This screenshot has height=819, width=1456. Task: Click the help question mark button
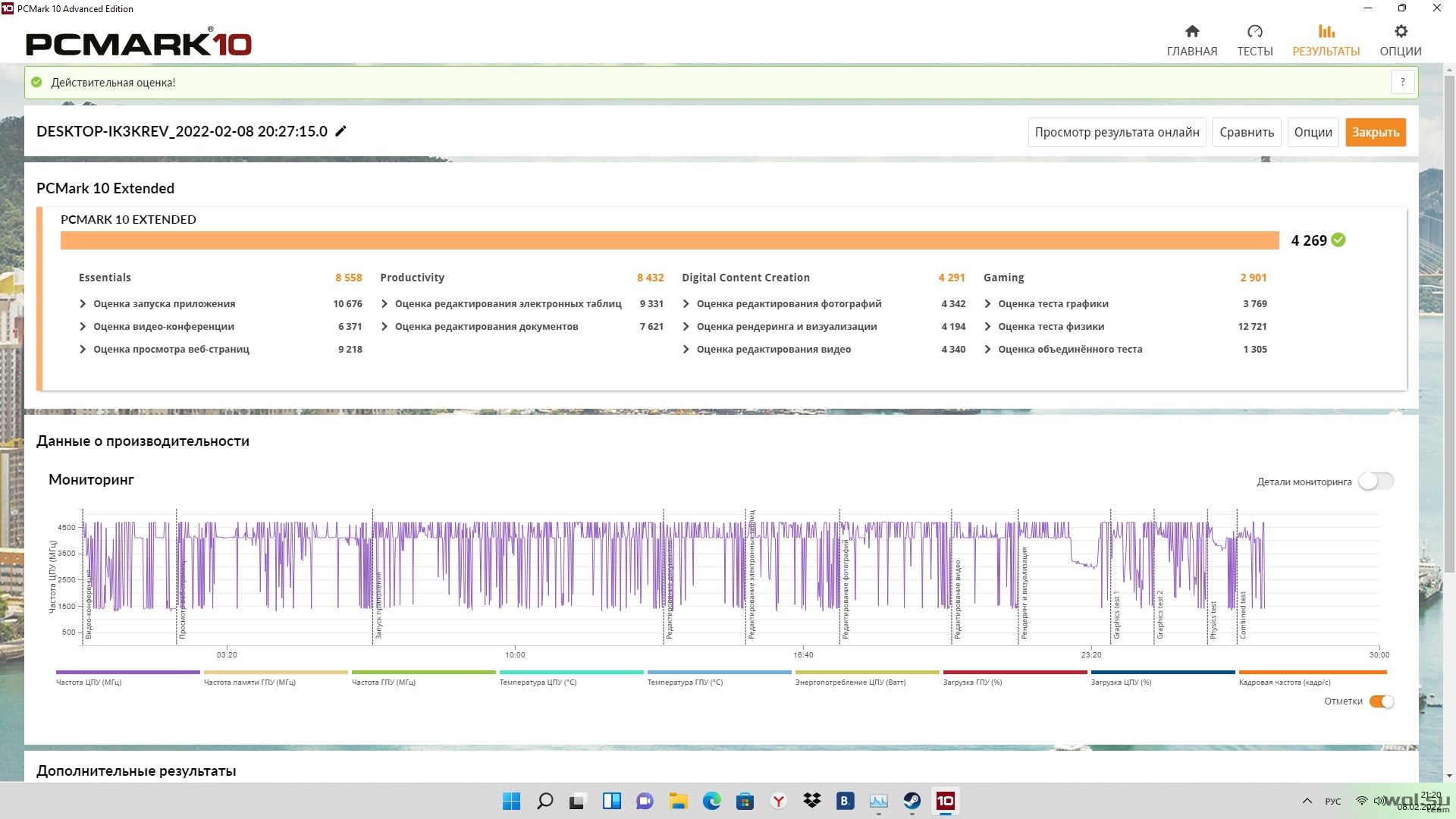pos(1403,83)
